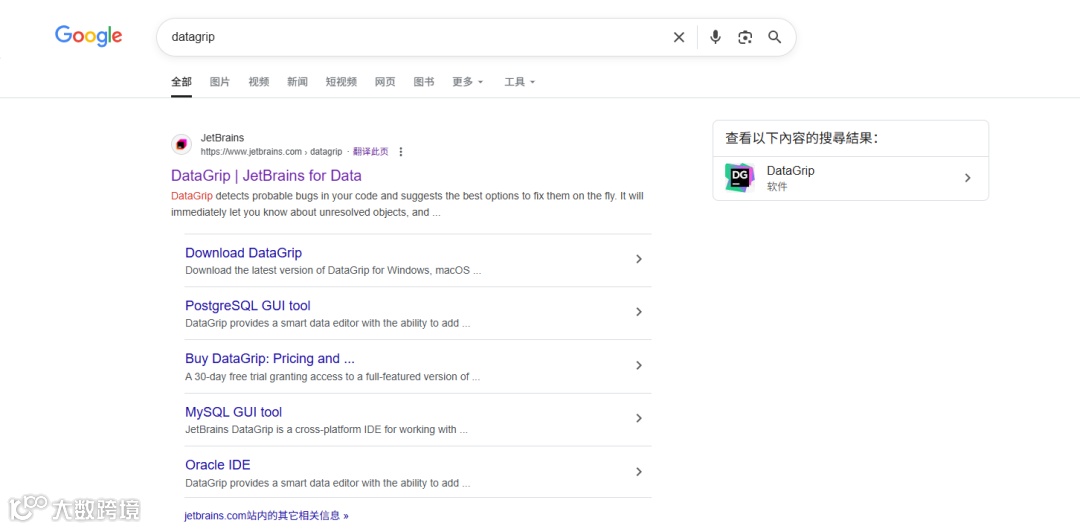Screen dimensions: 1080x529
Task: Open the DataGrip | JetBrains for Data result
Action: [266, 175]
